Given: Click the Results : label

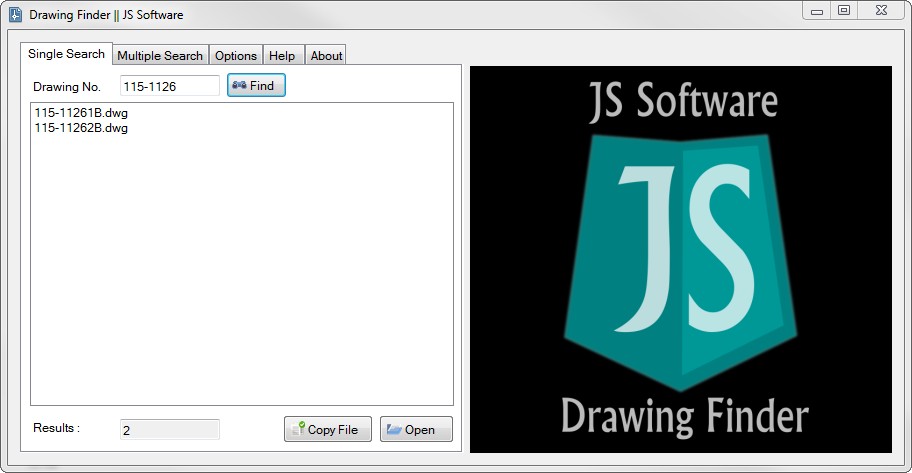Looking at the screenshot, I should (56, 428).
